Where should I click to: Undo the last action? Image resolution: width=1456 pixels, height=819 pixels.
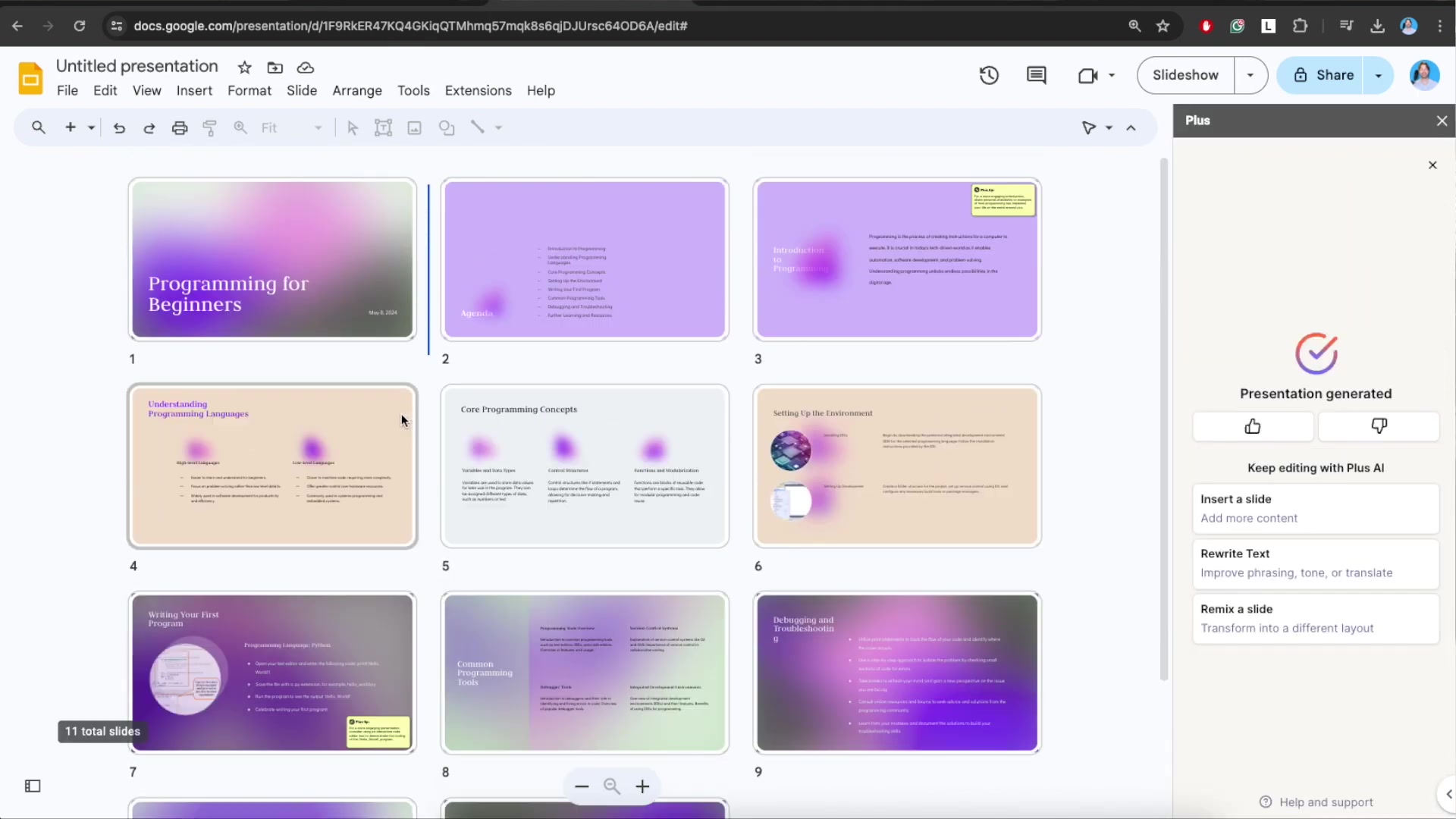119,127
